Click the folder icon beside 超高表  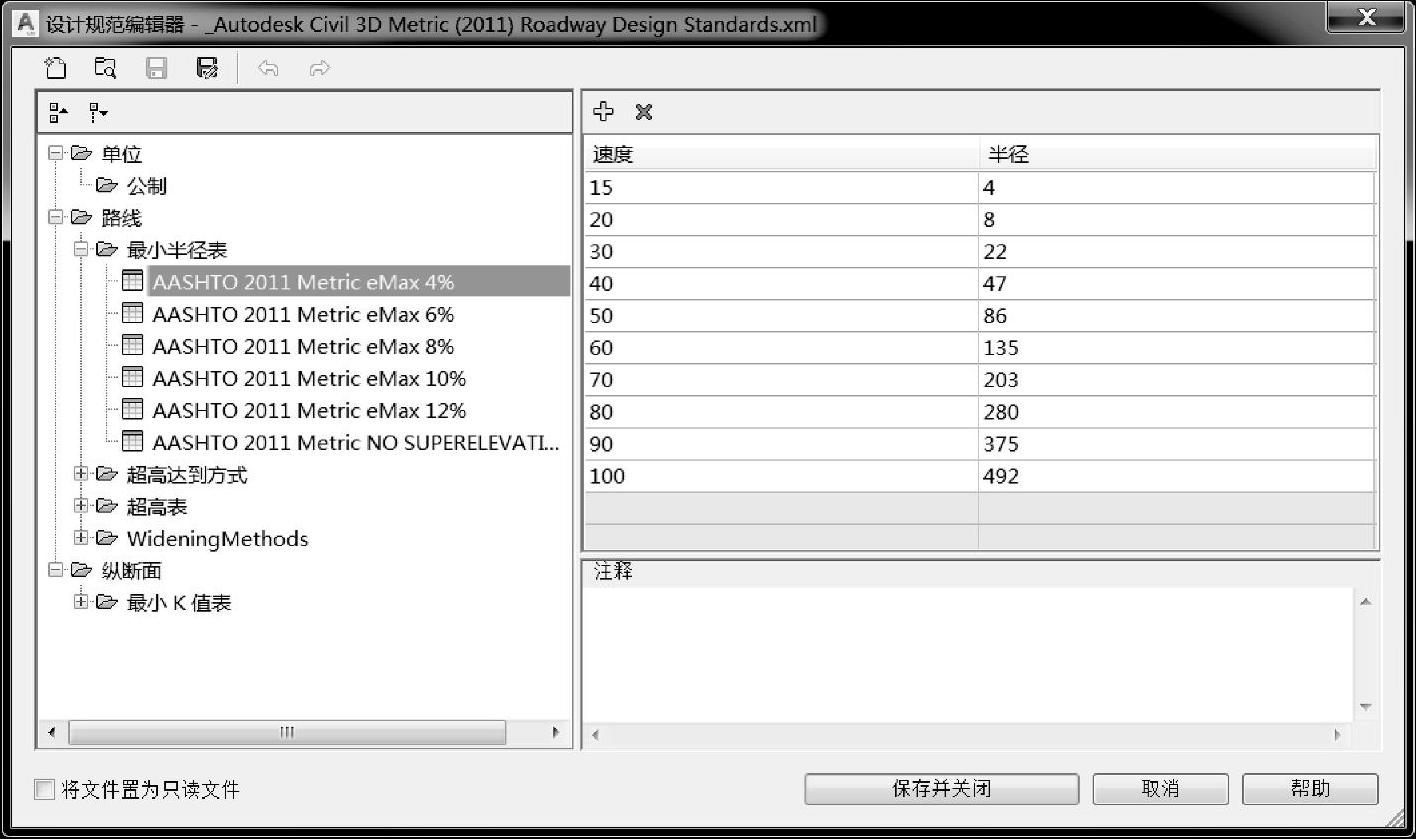point(107,506)
